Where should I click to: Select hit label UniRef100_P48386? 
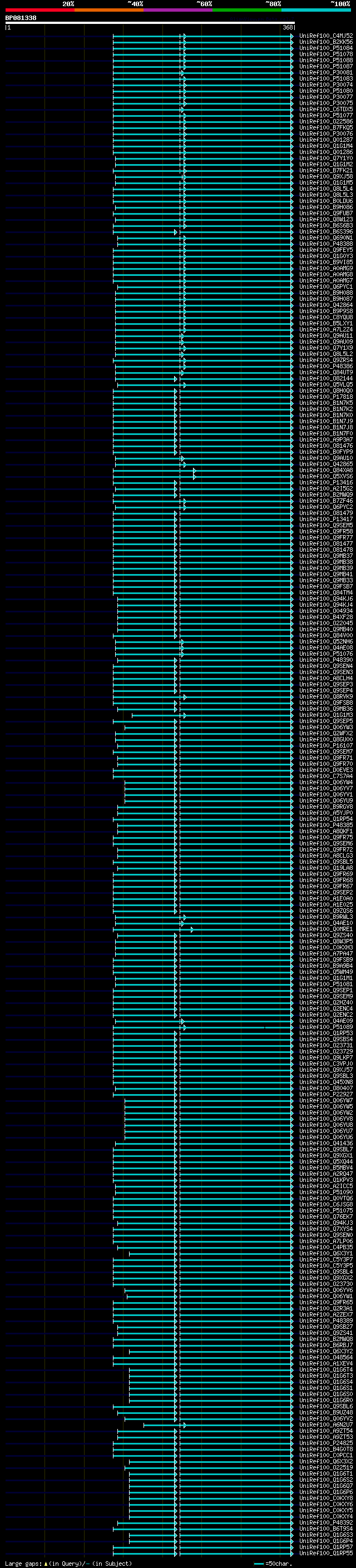pyautogui.click(x=326, y=367)
